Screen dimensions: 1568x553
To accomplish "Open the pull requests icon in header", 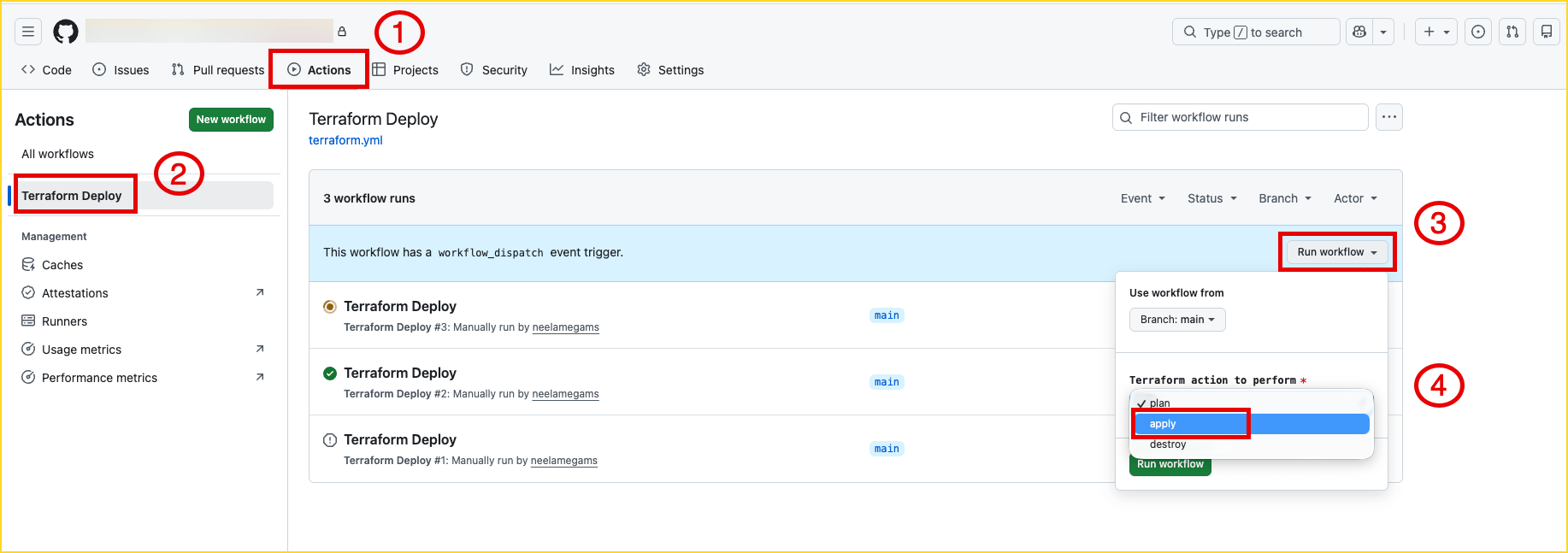I will 1512,32.
